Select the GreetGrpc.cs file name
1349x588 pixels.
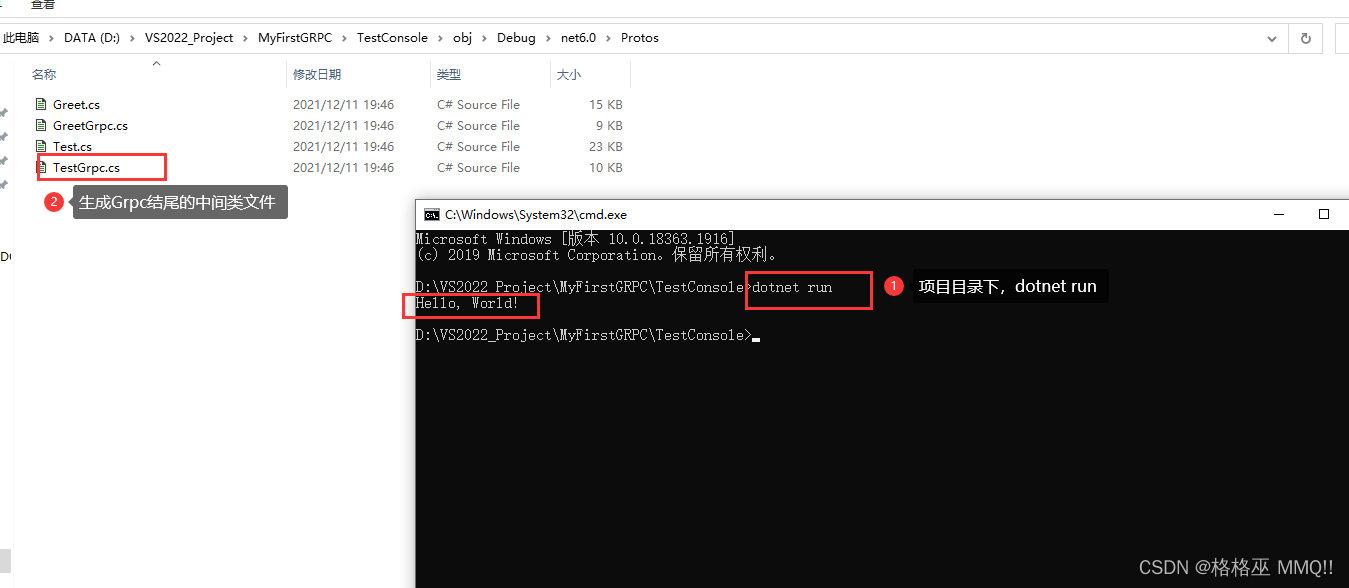[x=90, y=125]
